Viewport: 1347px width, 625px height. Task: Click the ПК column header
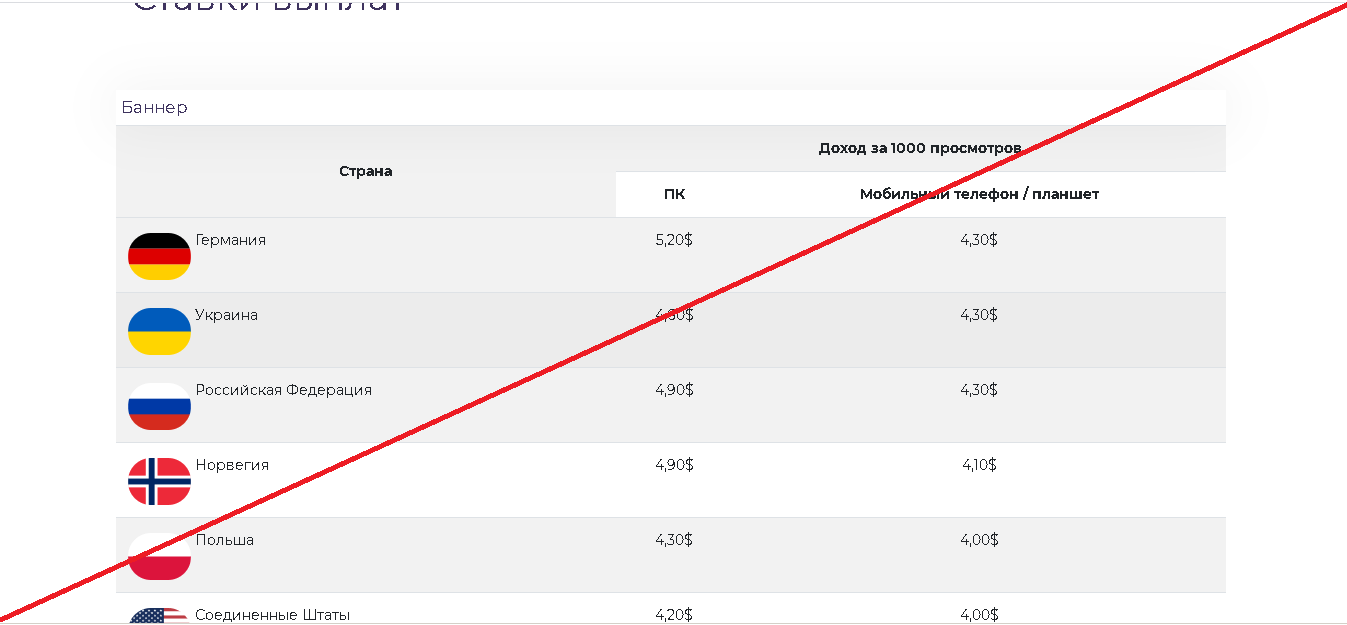[674, 194]
